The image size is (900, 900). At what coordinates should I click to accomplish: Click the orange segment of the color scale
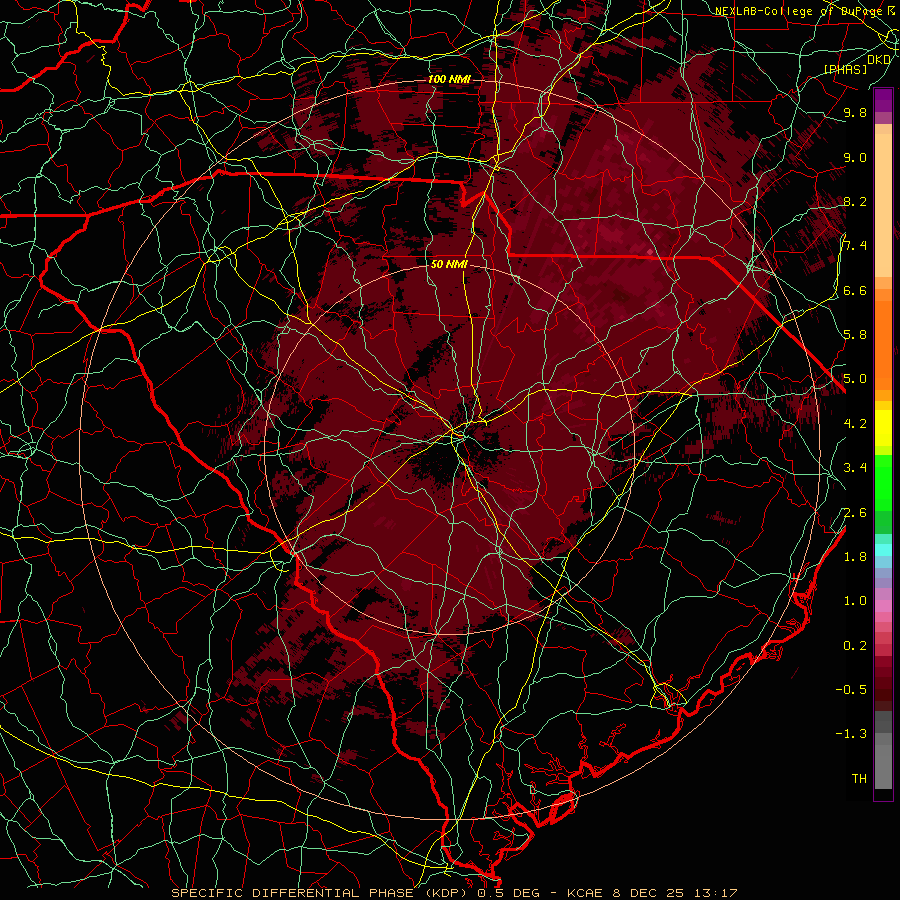883,344
